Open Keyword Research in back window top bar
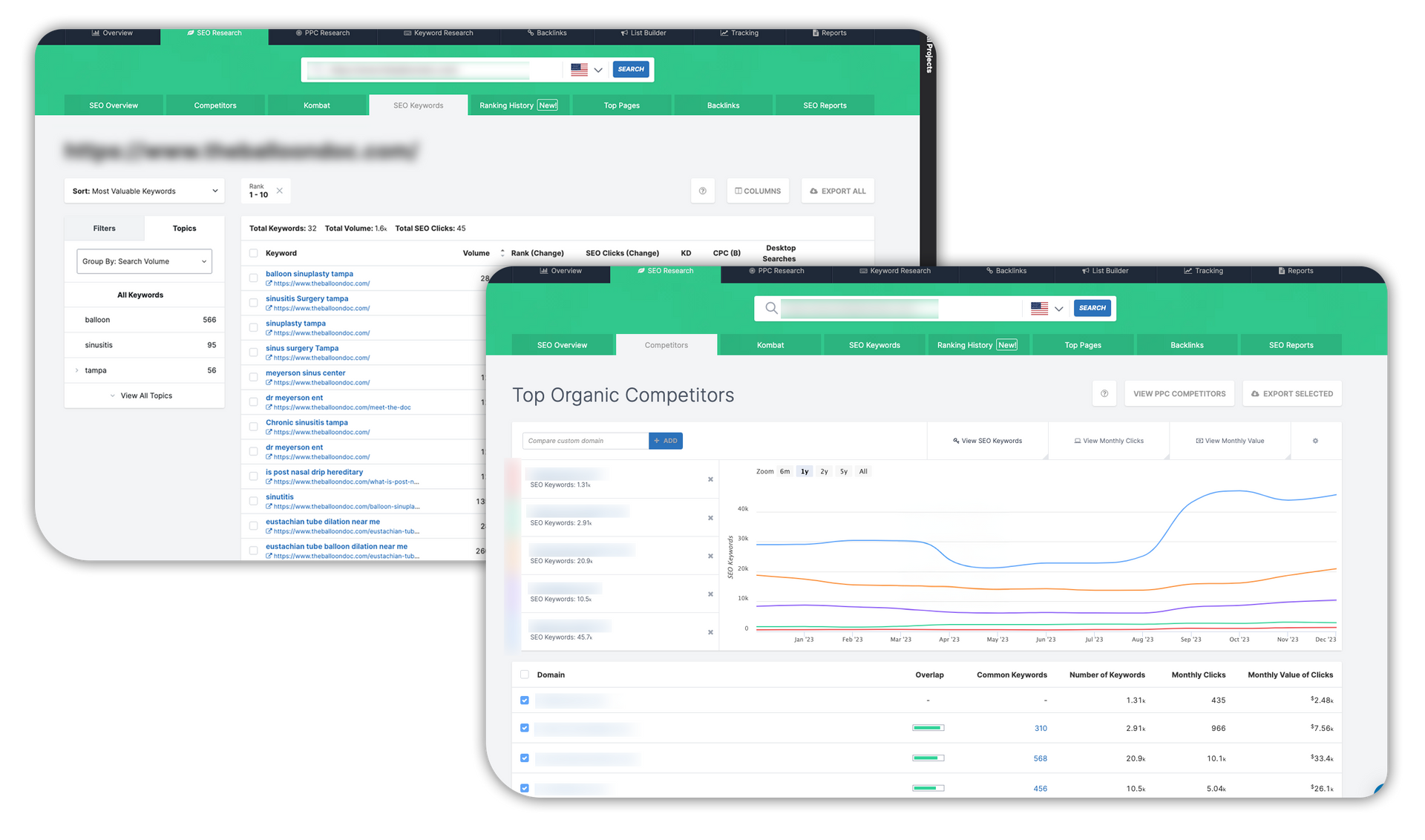 438,33
